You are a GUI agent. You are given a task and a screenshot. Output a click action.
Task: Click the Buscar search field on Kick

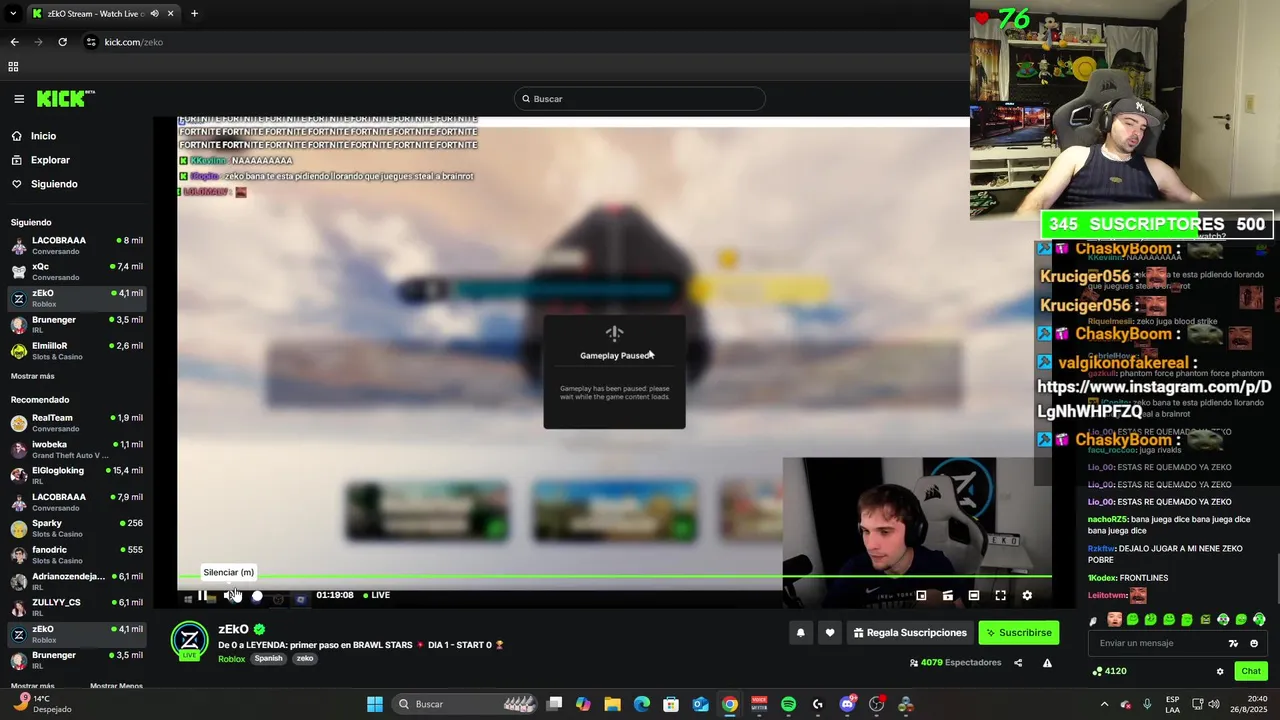tap(640, 99)
